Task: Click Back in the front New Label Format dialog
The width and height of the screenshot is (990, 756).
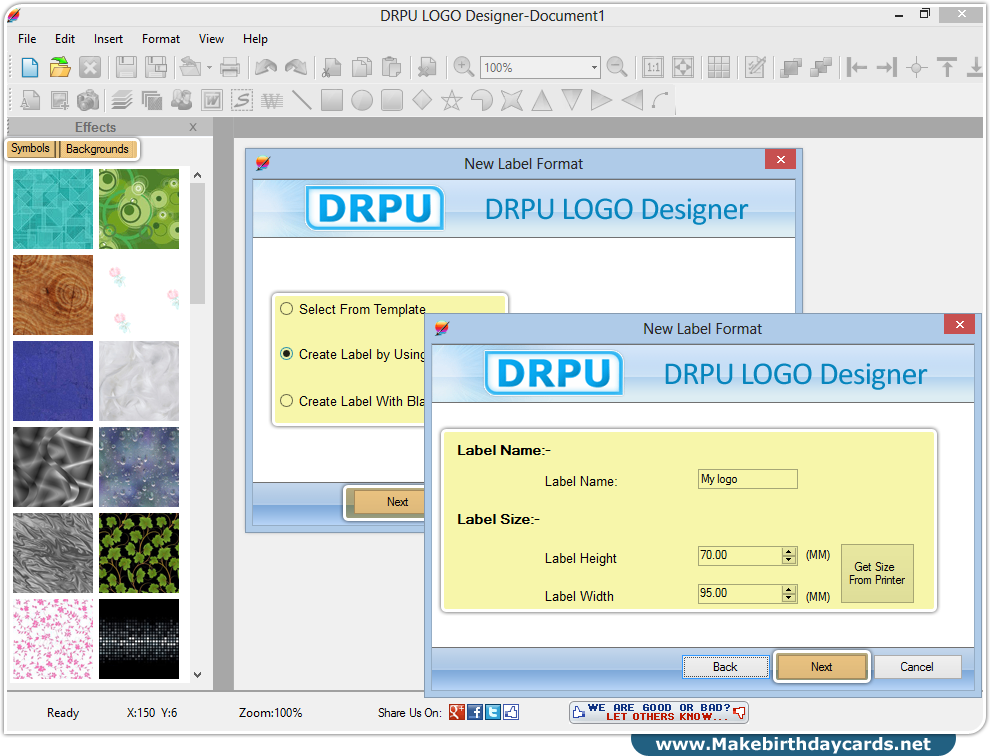Action: tap(725, 667)
